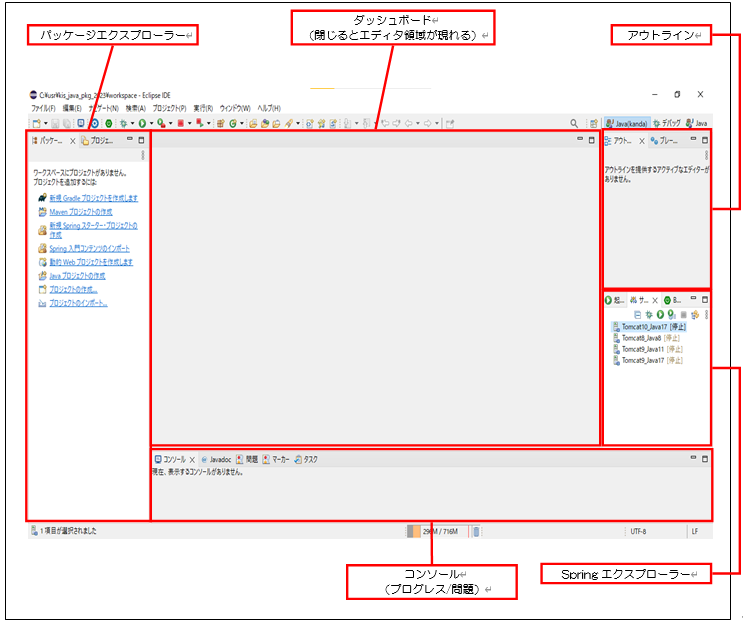Click the red Stop icon in the toolbar
This screenshot has height=624, width=743.
point(181,124)
